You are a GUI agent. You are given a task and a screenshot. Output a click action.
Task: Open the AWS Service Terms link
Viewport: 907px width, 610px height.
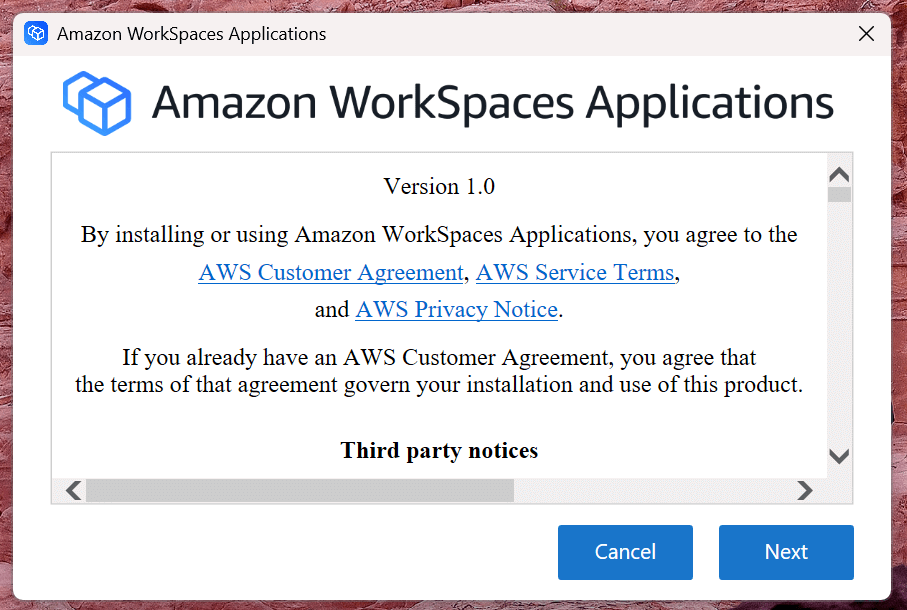(x=575, y=272)
